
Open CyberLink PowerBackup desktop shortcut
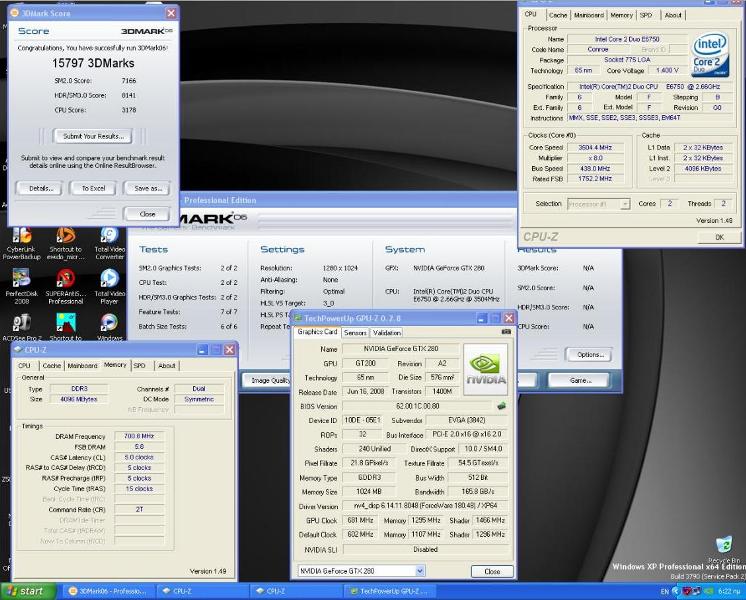(21, 244)
